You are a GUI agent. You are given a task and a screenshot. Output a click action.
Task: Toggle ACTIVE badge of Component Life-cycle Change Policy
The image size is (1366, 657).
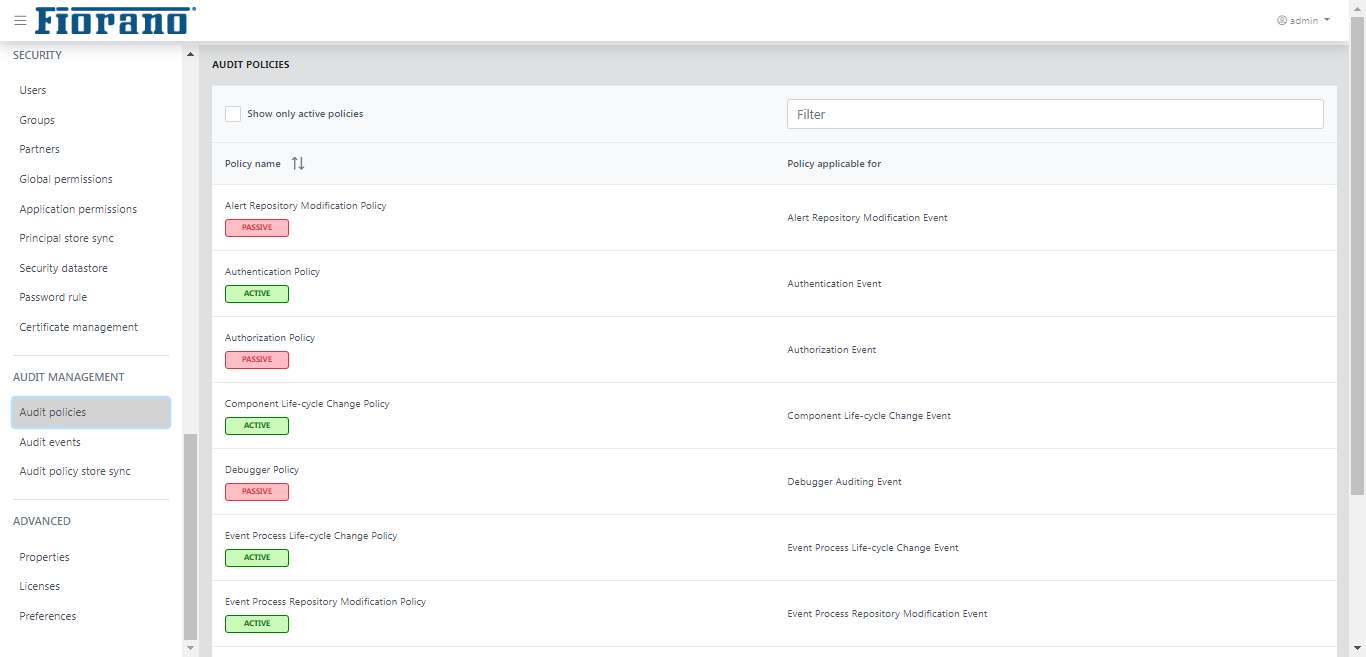tap(257, 426)
